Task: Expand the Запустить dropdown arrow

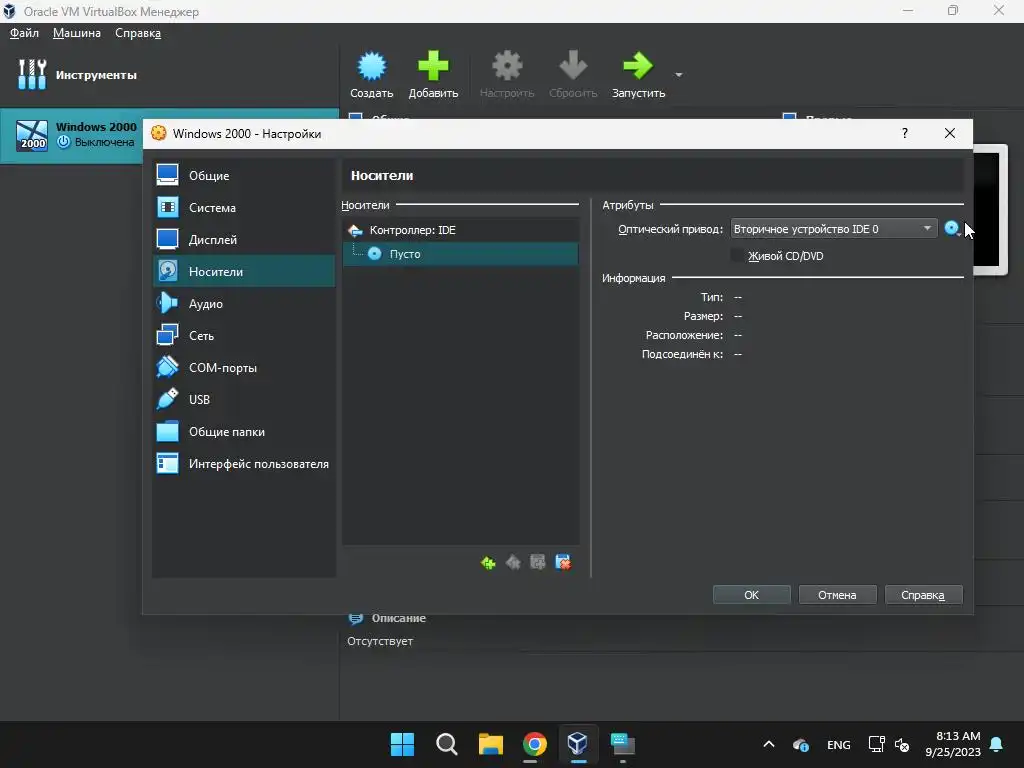Action: (679, 75)
